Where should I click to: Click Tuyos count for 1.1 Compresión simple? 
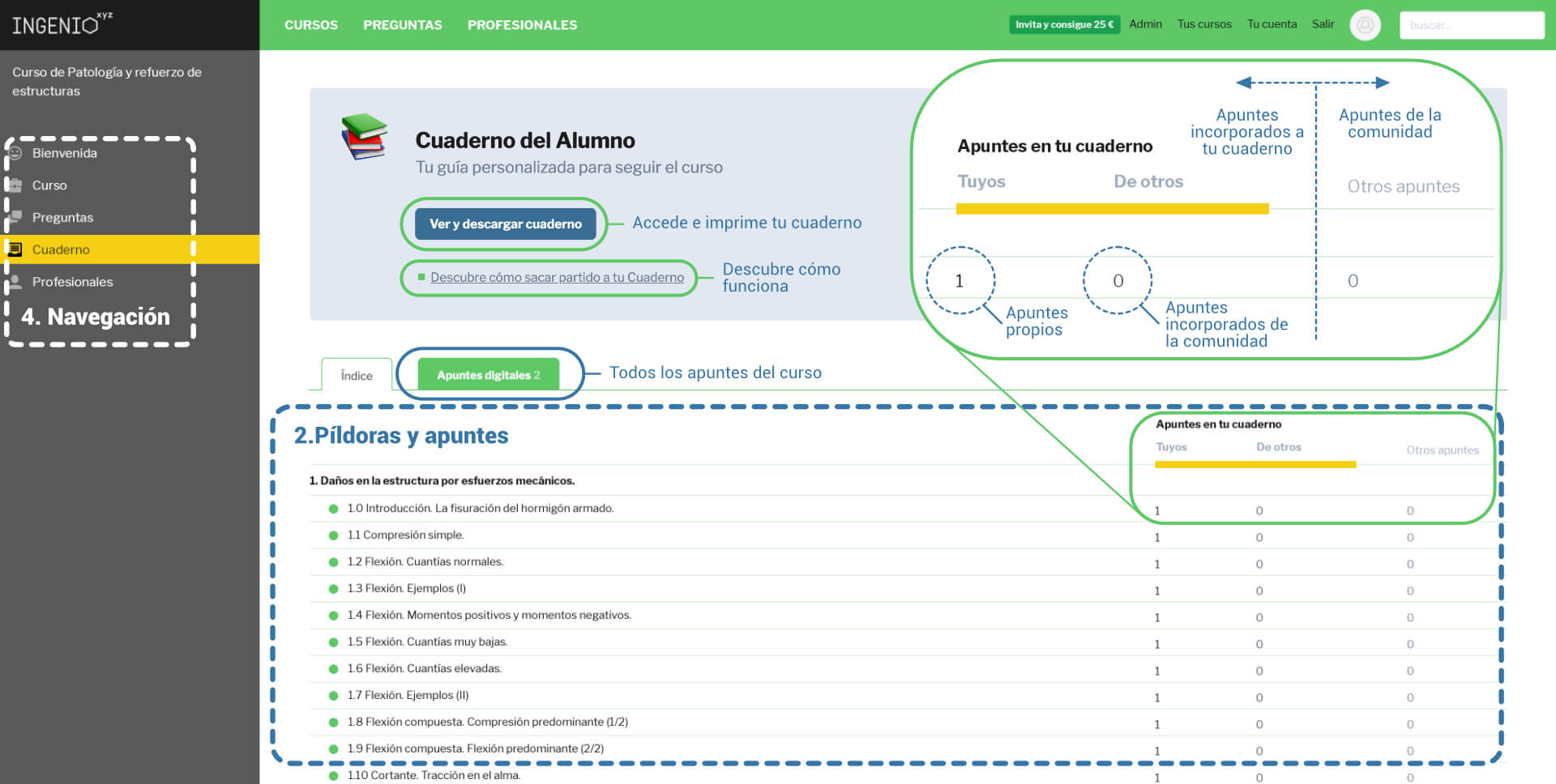click(x=1157, y=538)
